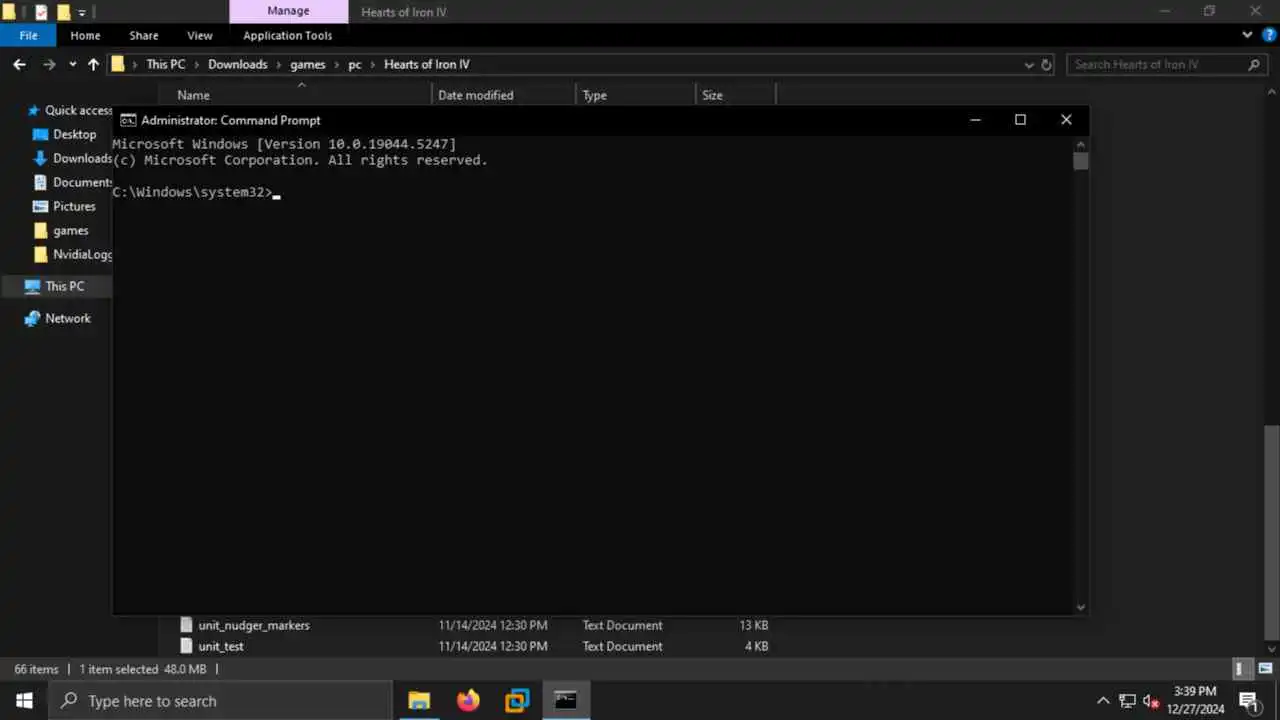The height and width of the screenshot is (720, 1280).
Task: Click This PC in the address bar
Action: pyautogui.click(x=165, y=64)
